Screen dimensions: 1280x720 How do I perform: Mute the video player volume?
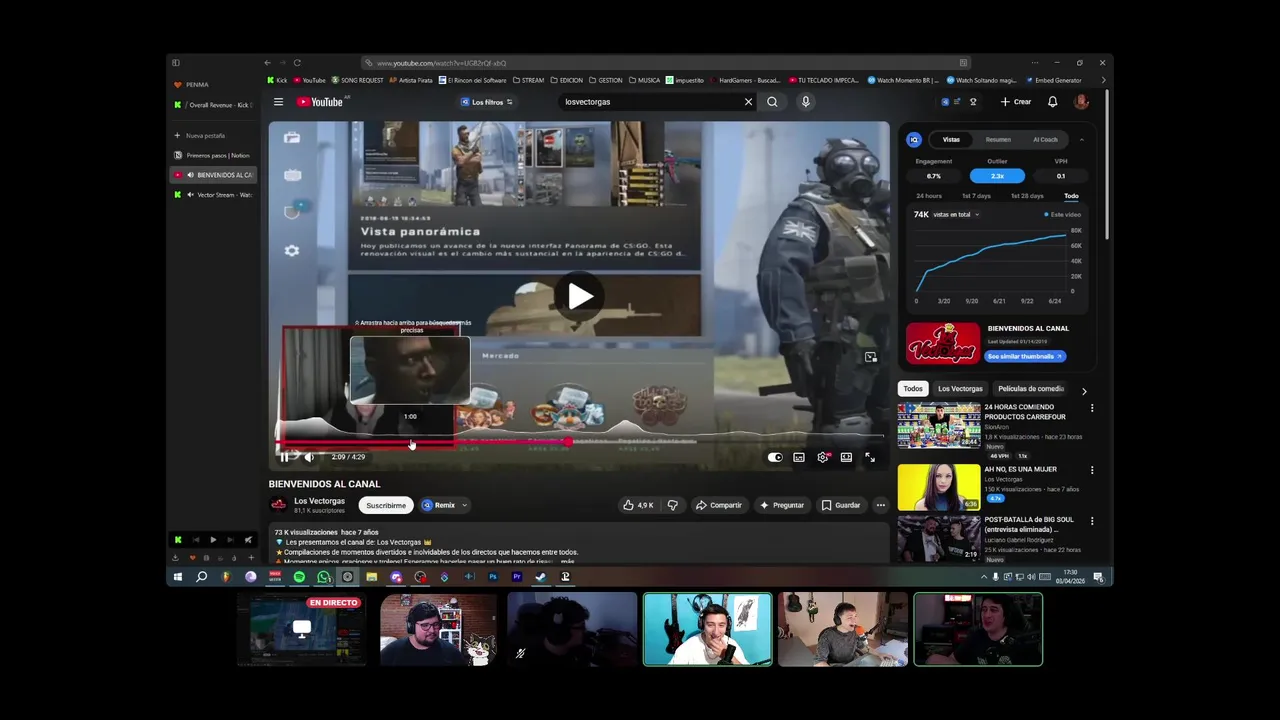coord(309,457)
